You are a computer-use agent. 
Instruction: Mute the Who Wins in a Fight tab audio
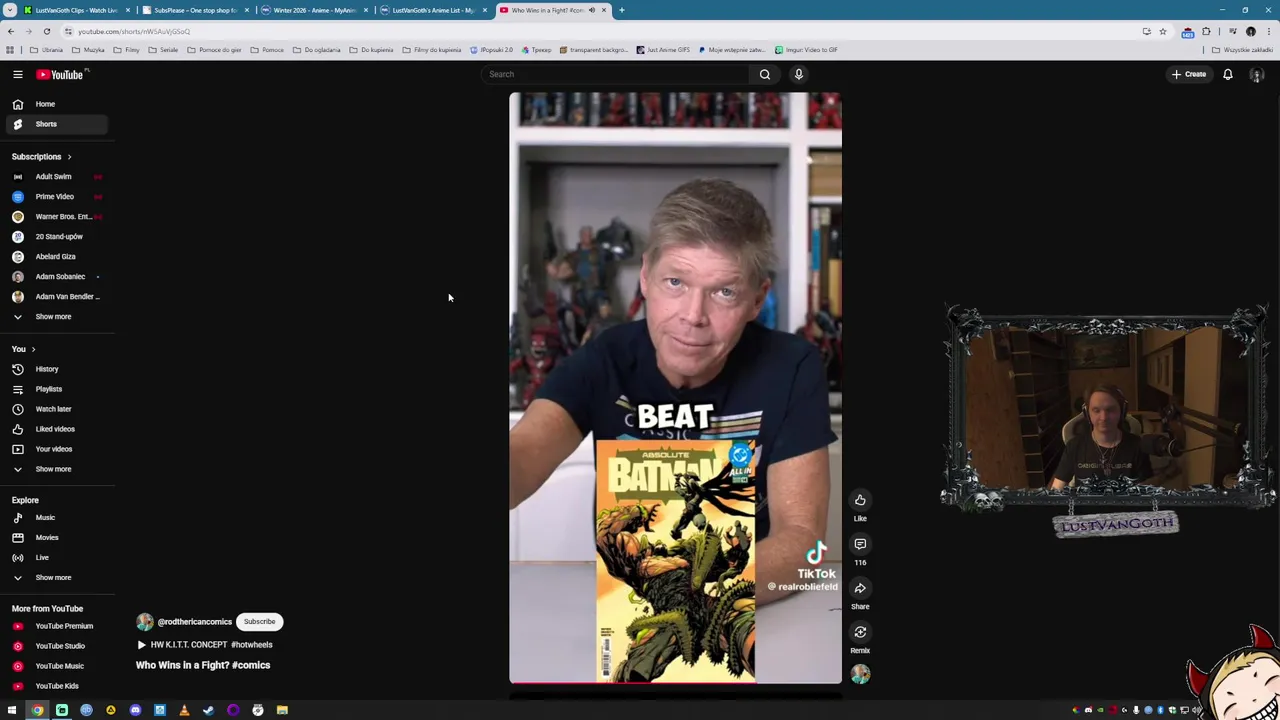point(591,10)
